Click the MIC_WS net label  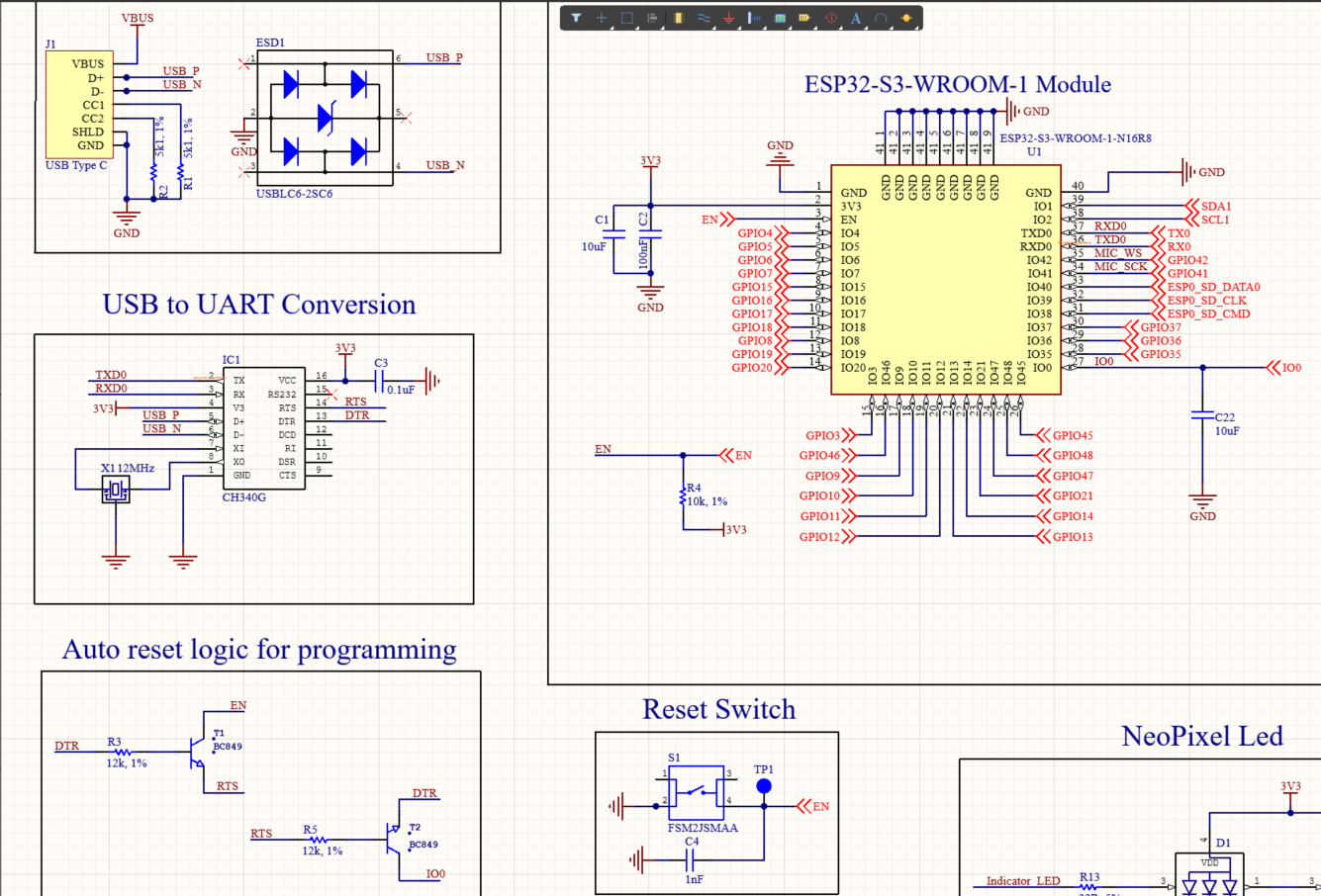[1118, 253]
